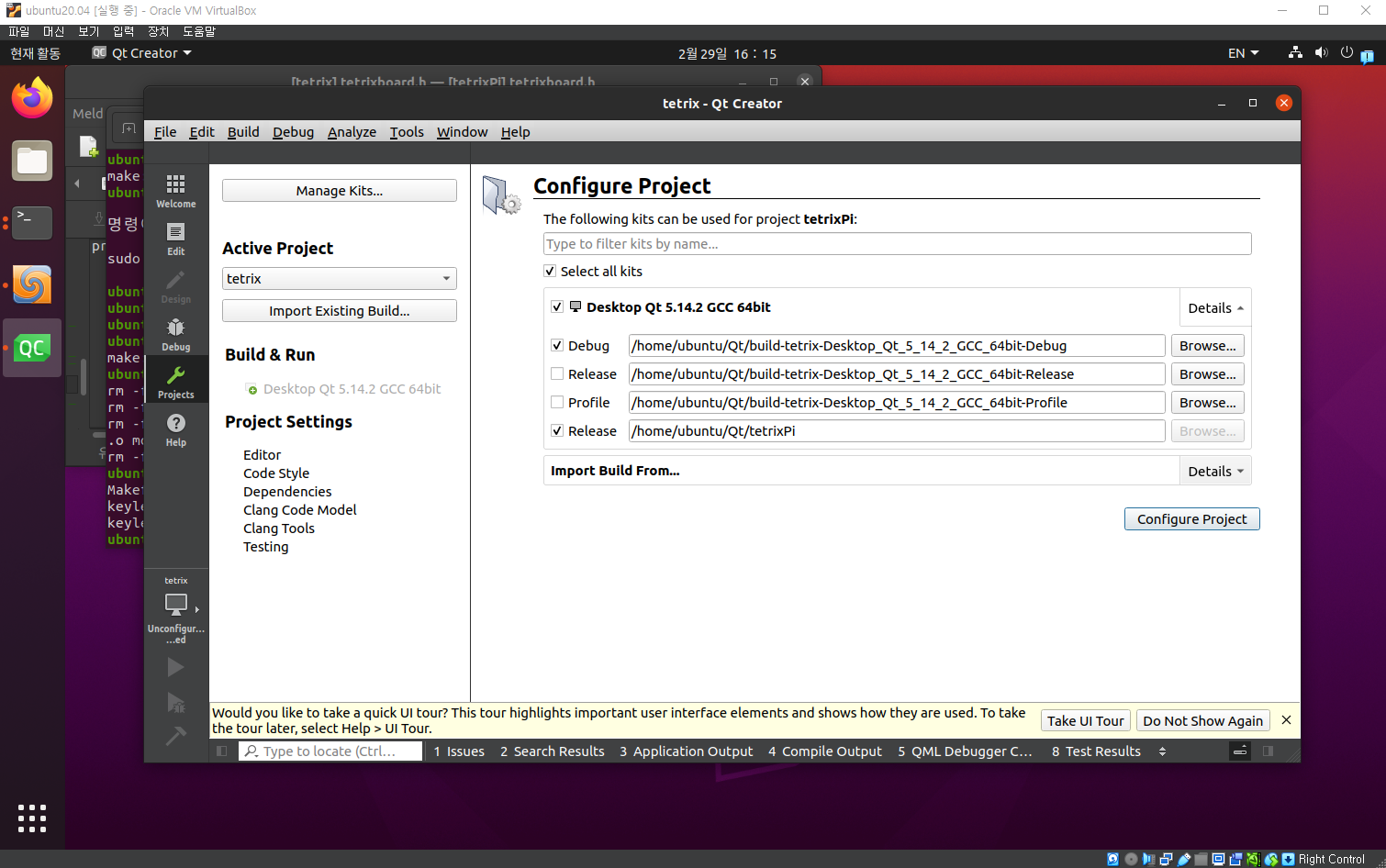Open the Analyze menu
This screenshot has width=1386, height=868.
pos(352,131)
